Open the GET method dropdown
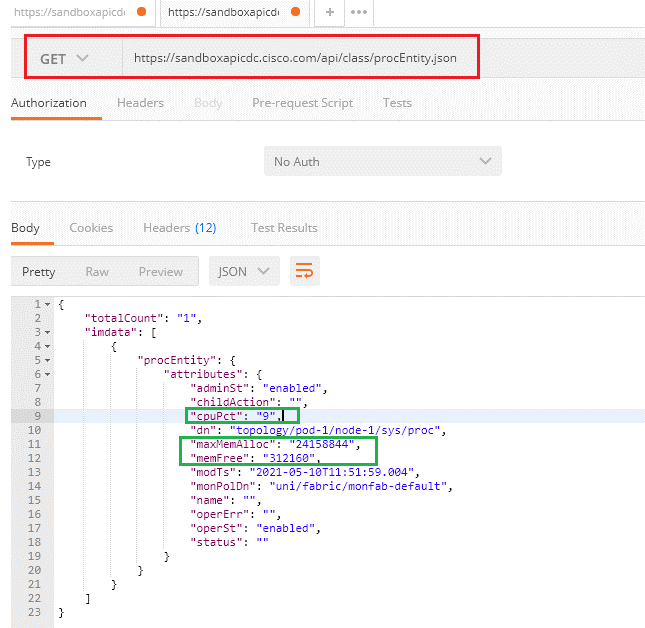This screenshot has height=628, width=645. (64, 59)
